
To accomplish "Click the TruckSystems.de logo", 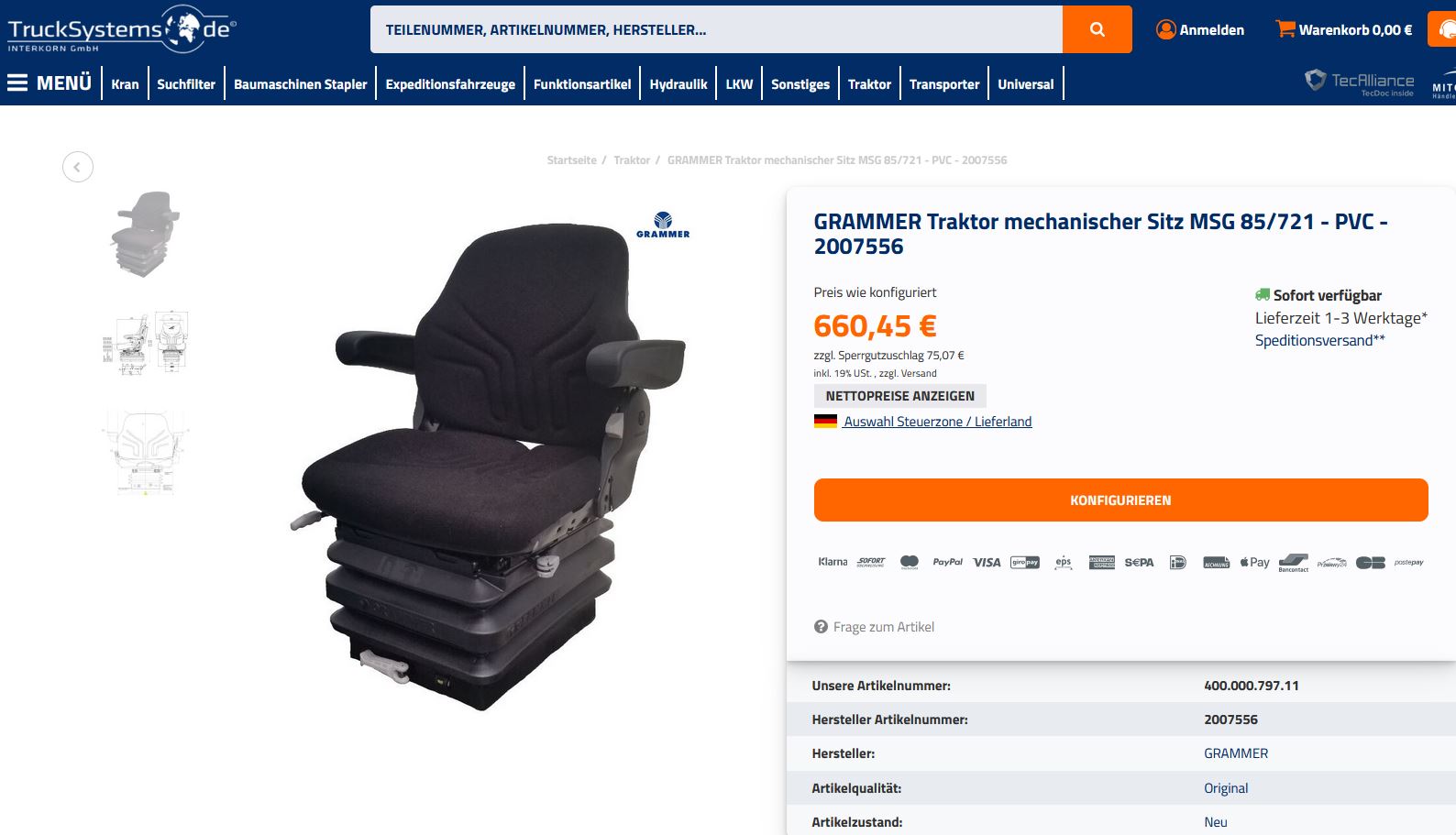I will 121,27.
